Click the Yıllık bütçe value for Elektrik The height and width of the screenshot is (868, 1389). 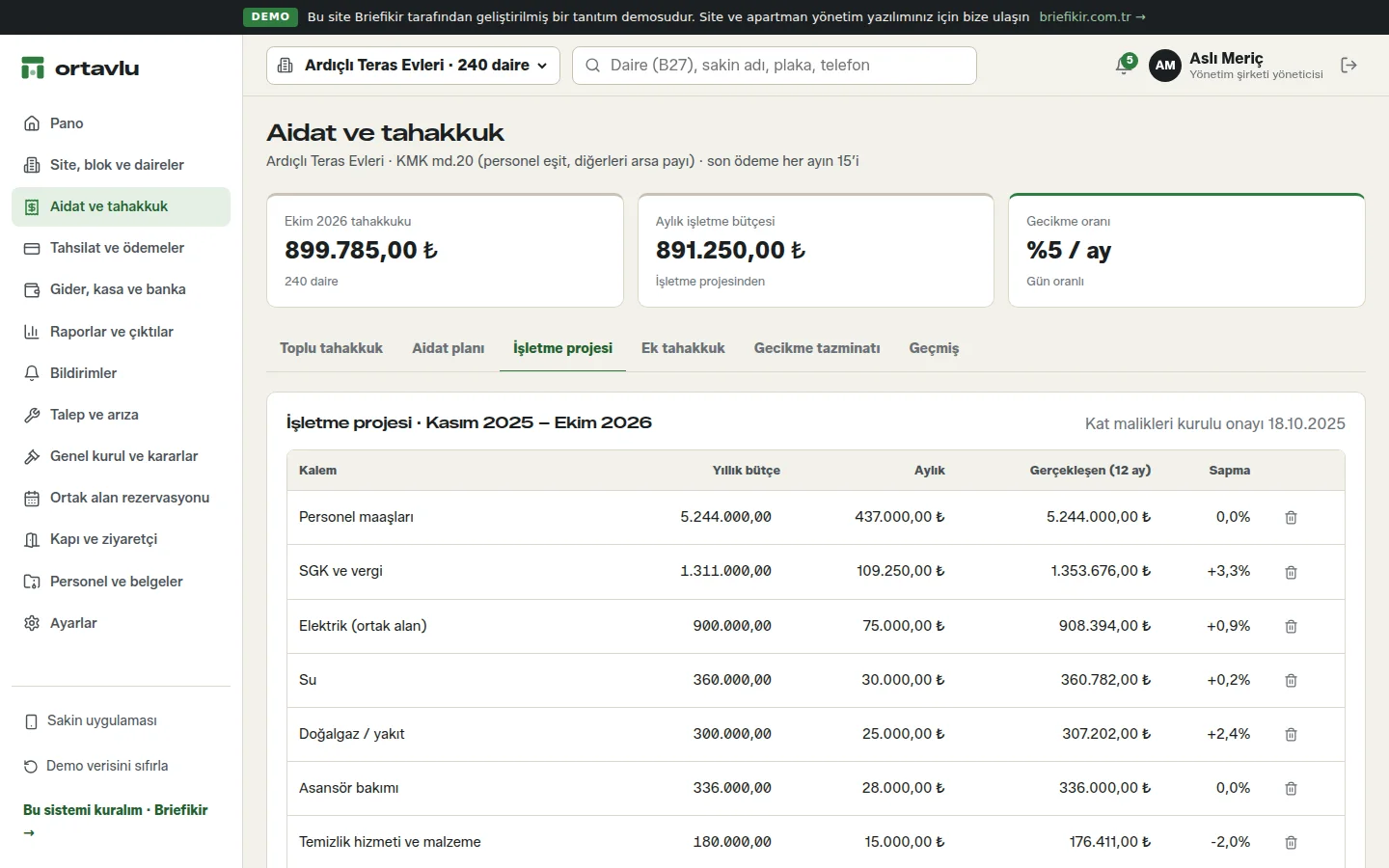731,626
